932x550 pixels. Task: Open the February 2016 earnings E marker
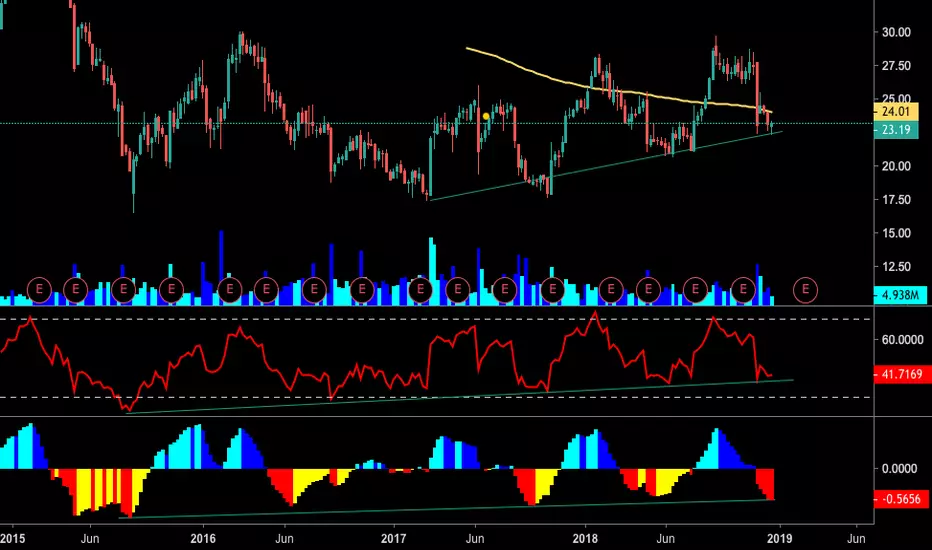tap(229, 290)
